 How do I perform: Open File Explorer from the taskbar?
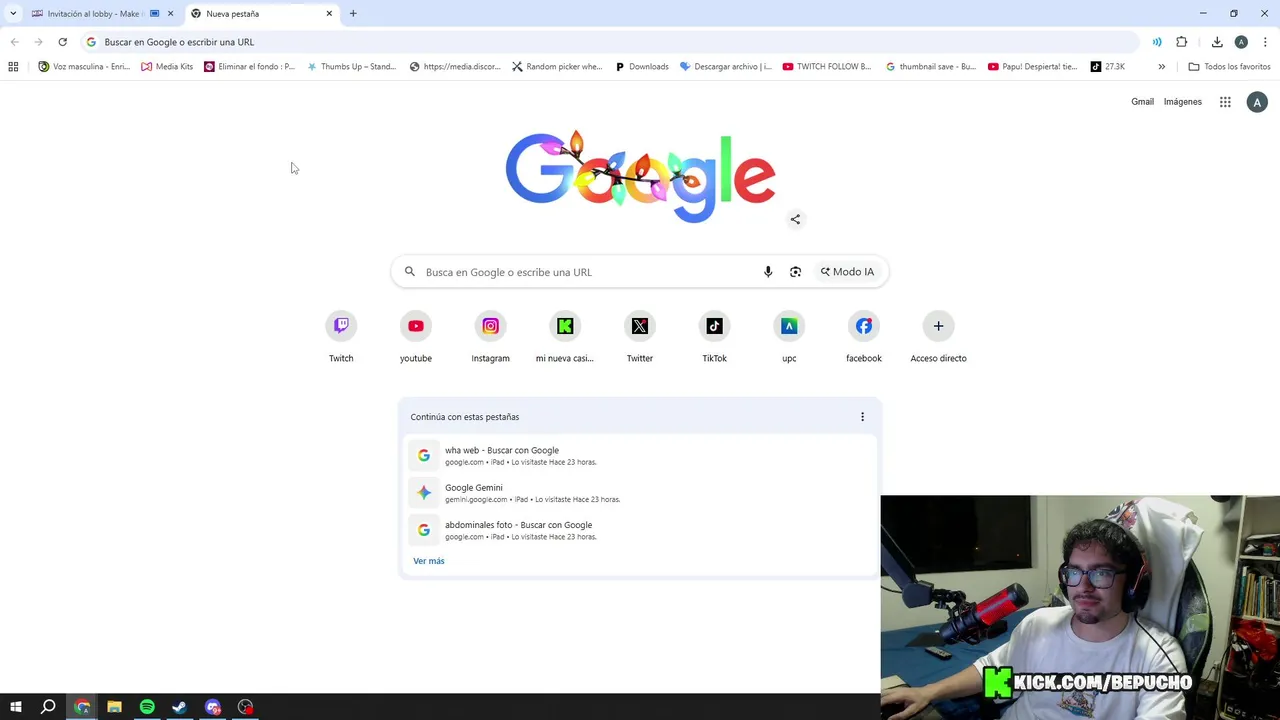tap(114, 707)
